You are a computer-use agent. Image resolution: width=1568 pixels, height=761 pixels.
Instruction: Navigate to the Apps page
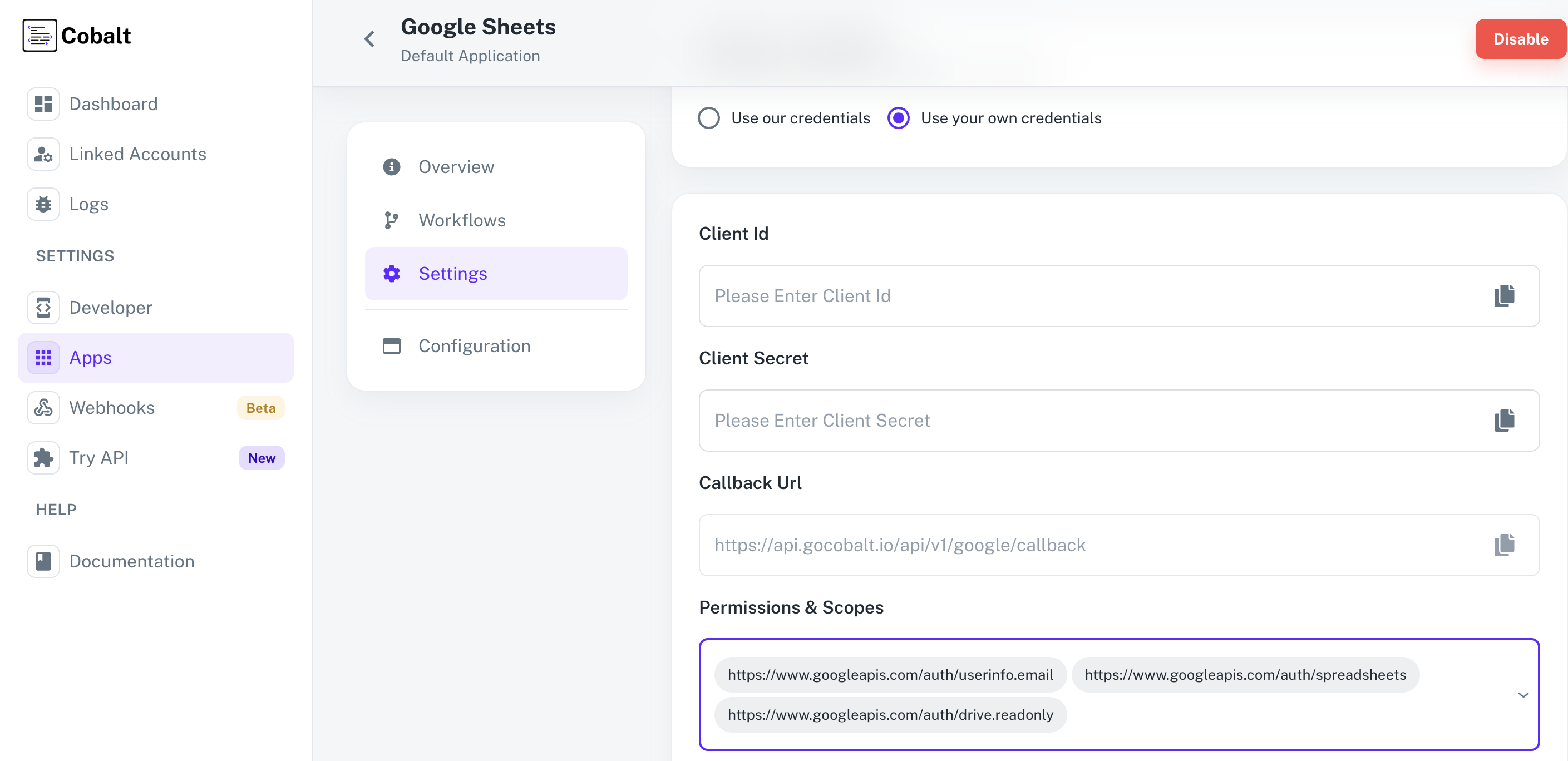(x=90, y=357)
